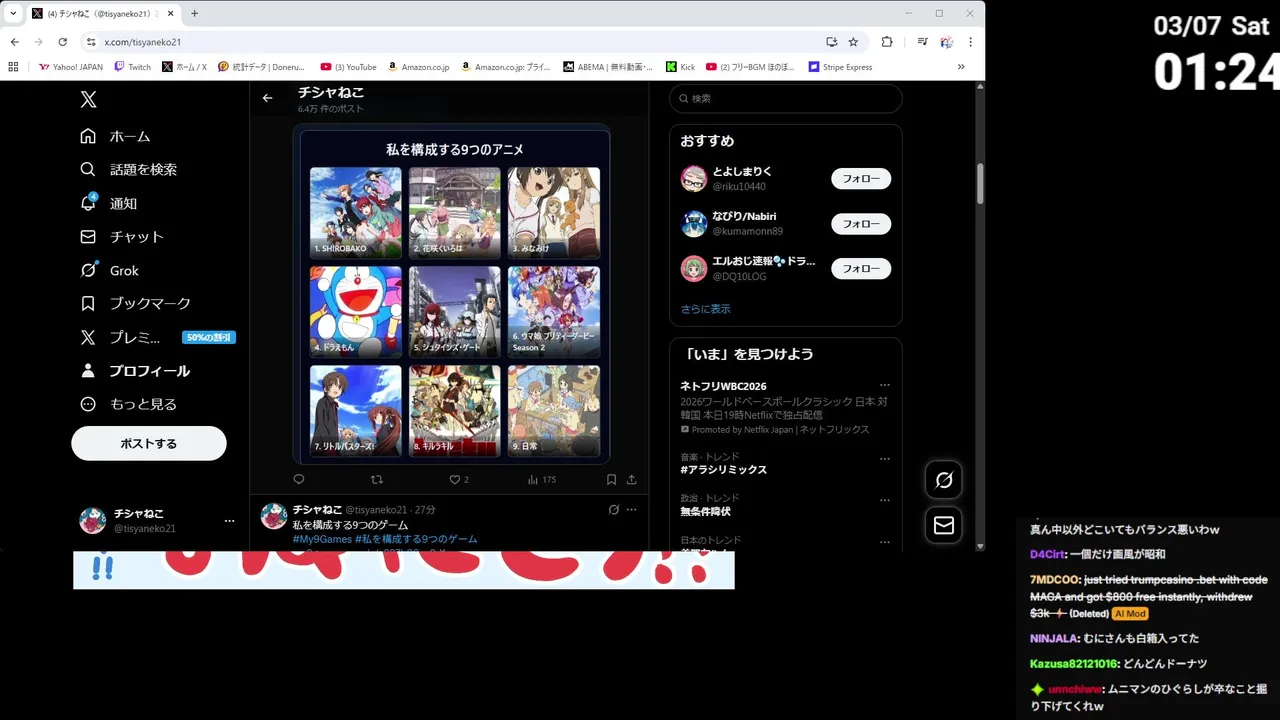
Task: Open Yahoo! JAPAN bookmark
Action: pos(71,67)
